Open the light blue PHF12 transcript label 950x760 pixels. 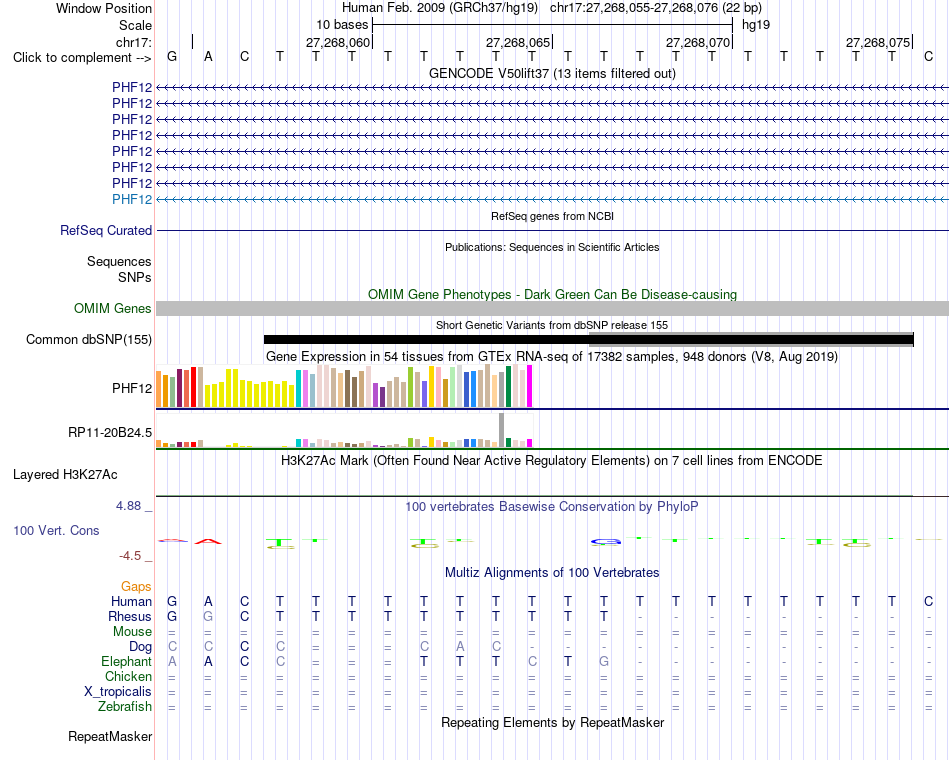131,199
